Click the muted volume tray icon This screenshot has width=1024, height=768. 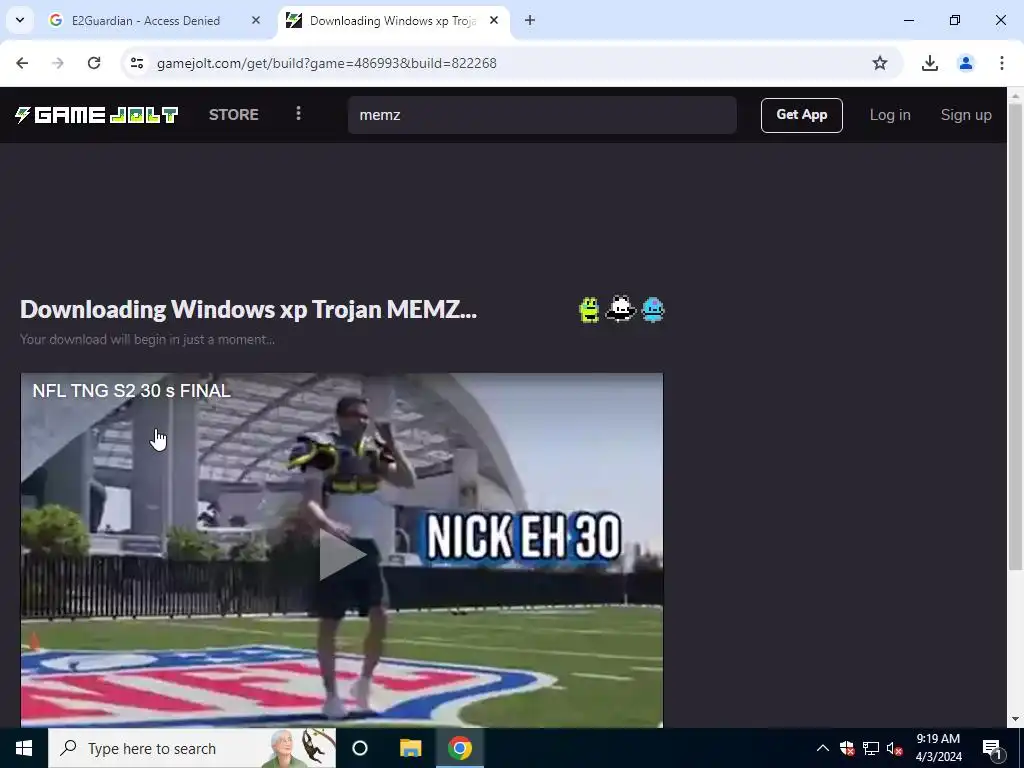(x=895, y=748)
